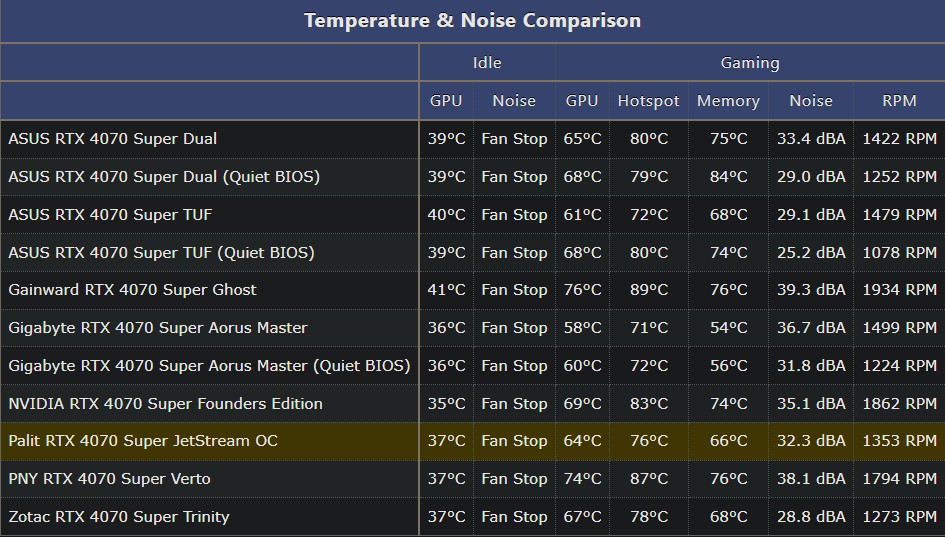Click Gigabyte Aorus Master (Quiet BIOS) name
Image resolution: width=945 pixels, height=537 pixels.
point(209,366)
